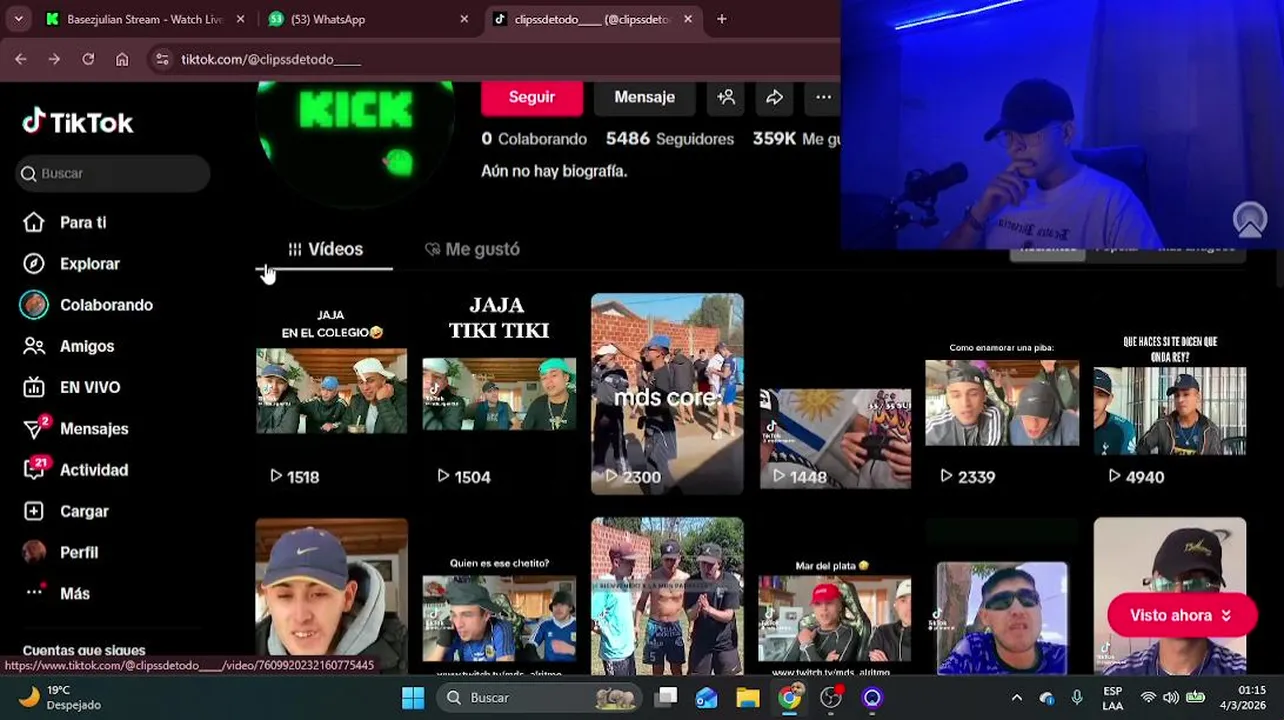Click the TikTok logo
The image size is (1284, 720).
(x=78, y=122)
